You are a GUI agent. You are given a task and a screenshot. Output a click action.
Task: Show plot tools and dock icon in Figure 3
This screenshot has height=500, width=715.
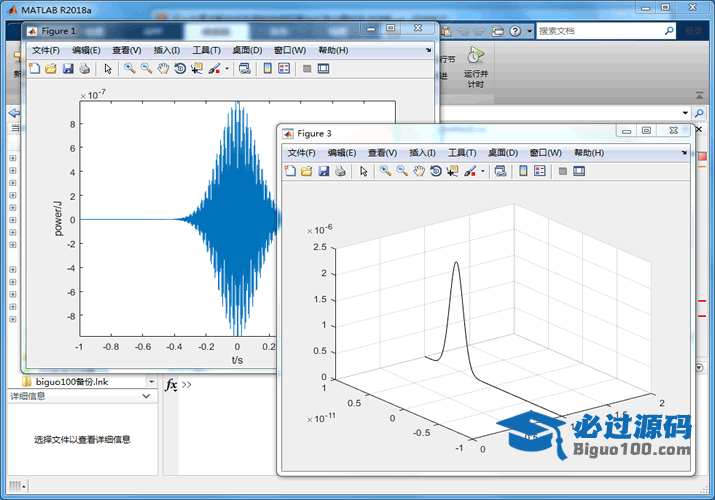tap(579, 171)
